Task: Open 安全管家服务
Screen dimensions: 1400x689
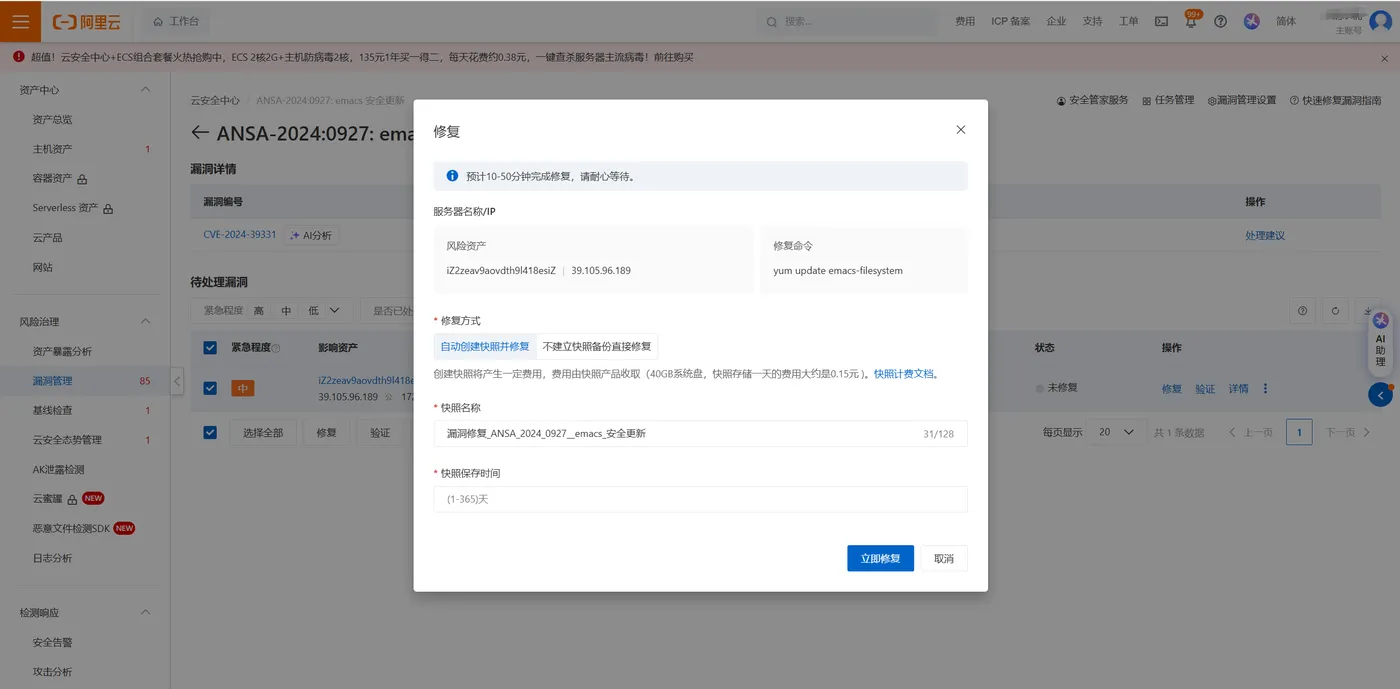Action: [1092, 100]
